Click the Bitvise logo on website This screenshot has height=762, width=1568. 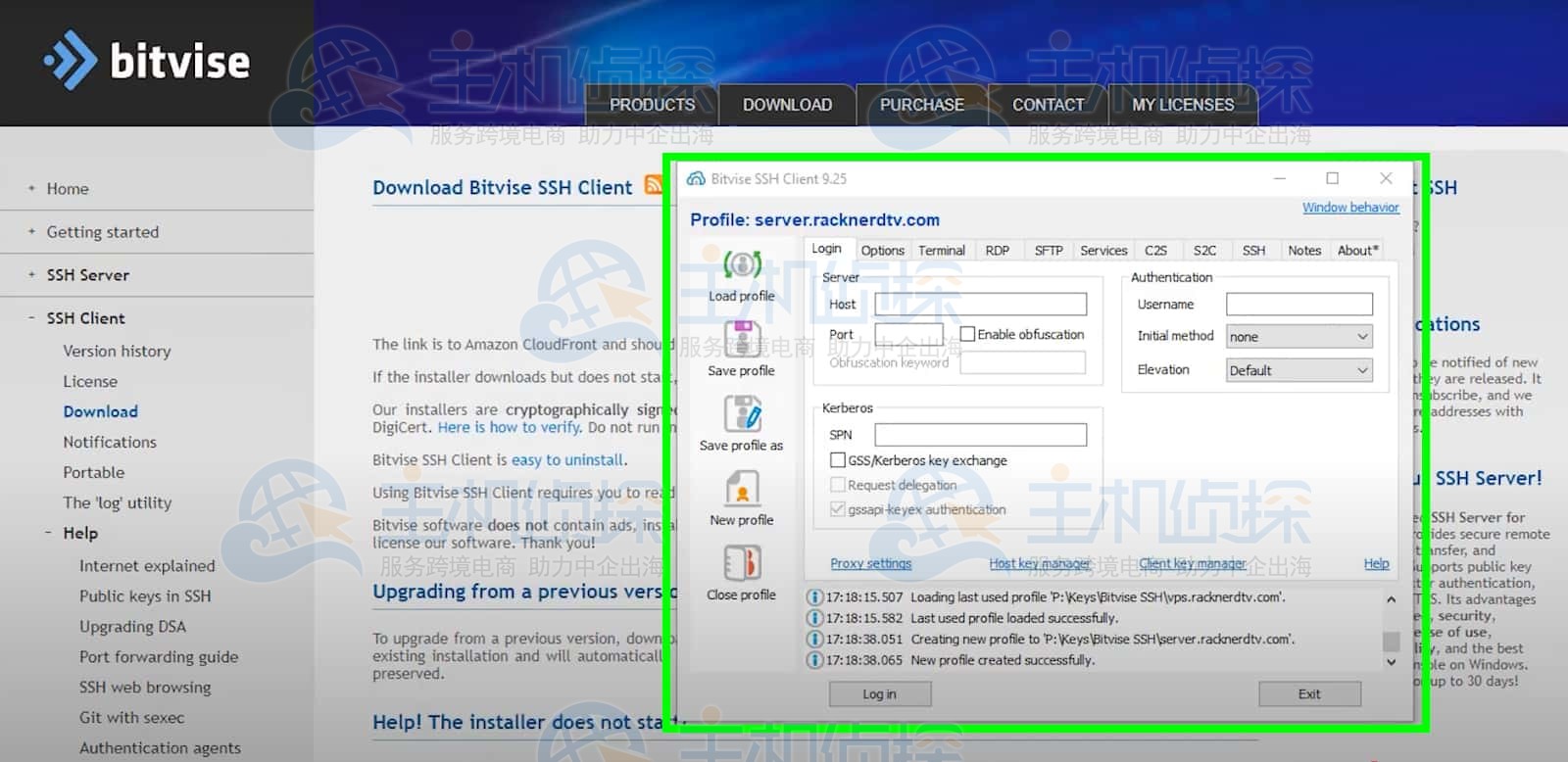pyautogui.click(x=148, y=61)
